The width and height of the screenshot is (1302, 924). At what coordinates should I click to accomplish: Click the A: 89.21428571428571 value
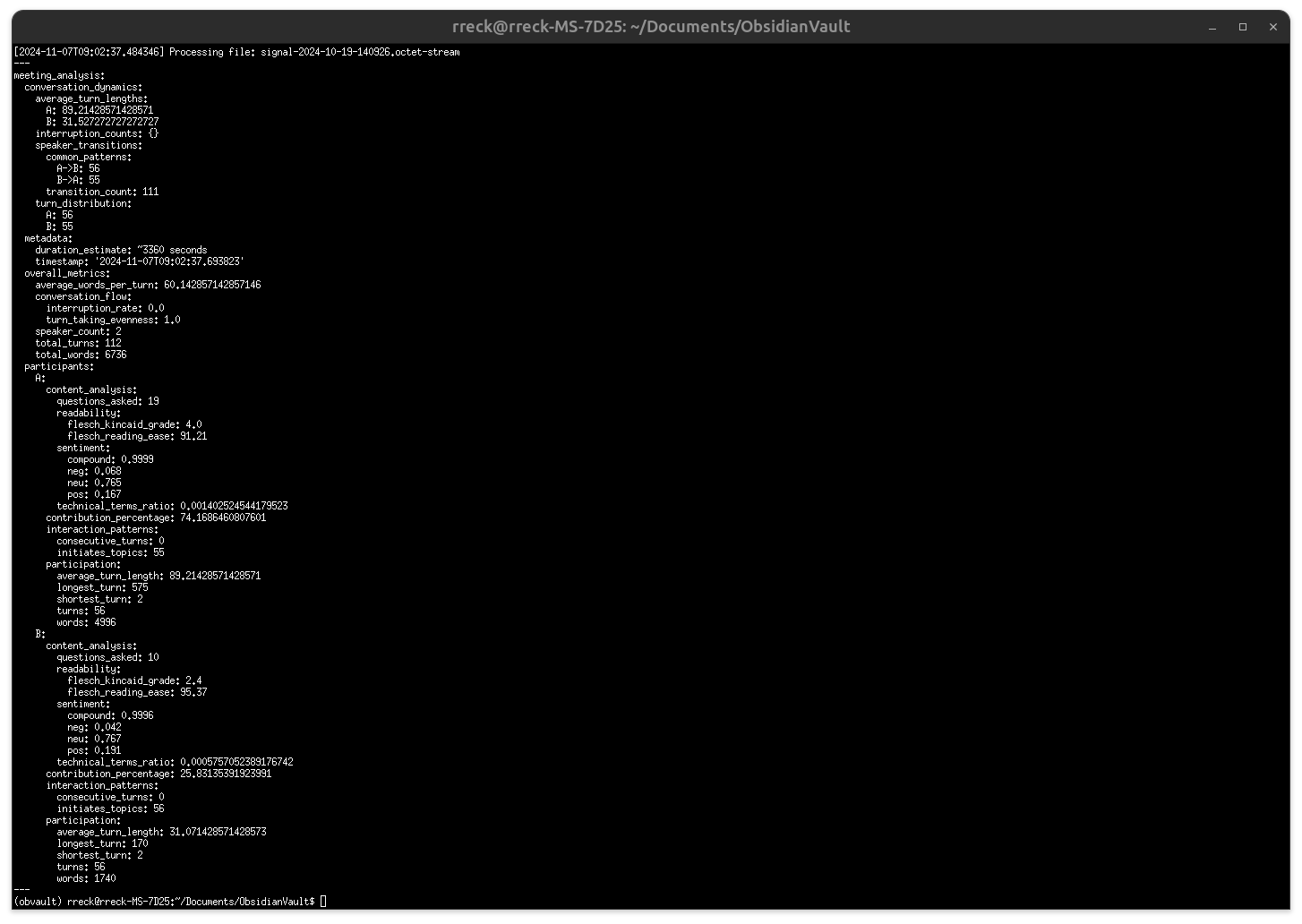(99, 110)
